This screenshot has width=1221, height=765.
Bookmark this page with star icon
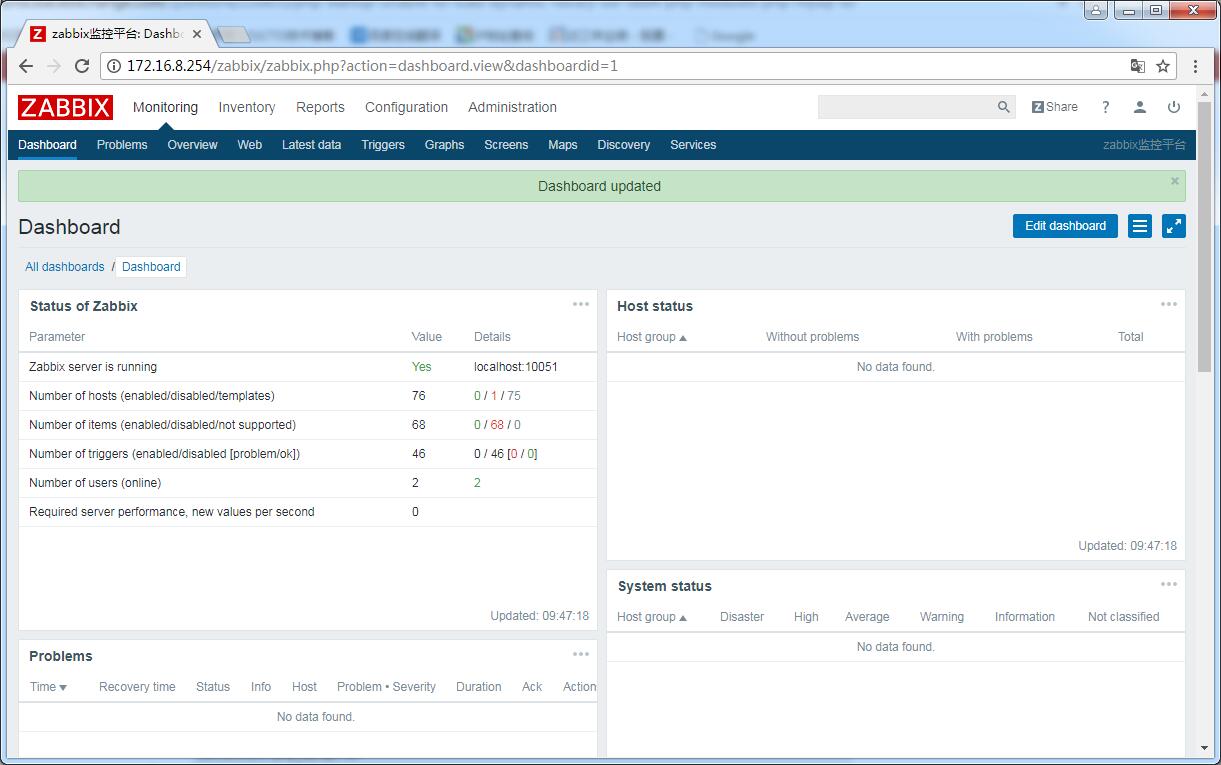click(1163, 66)
